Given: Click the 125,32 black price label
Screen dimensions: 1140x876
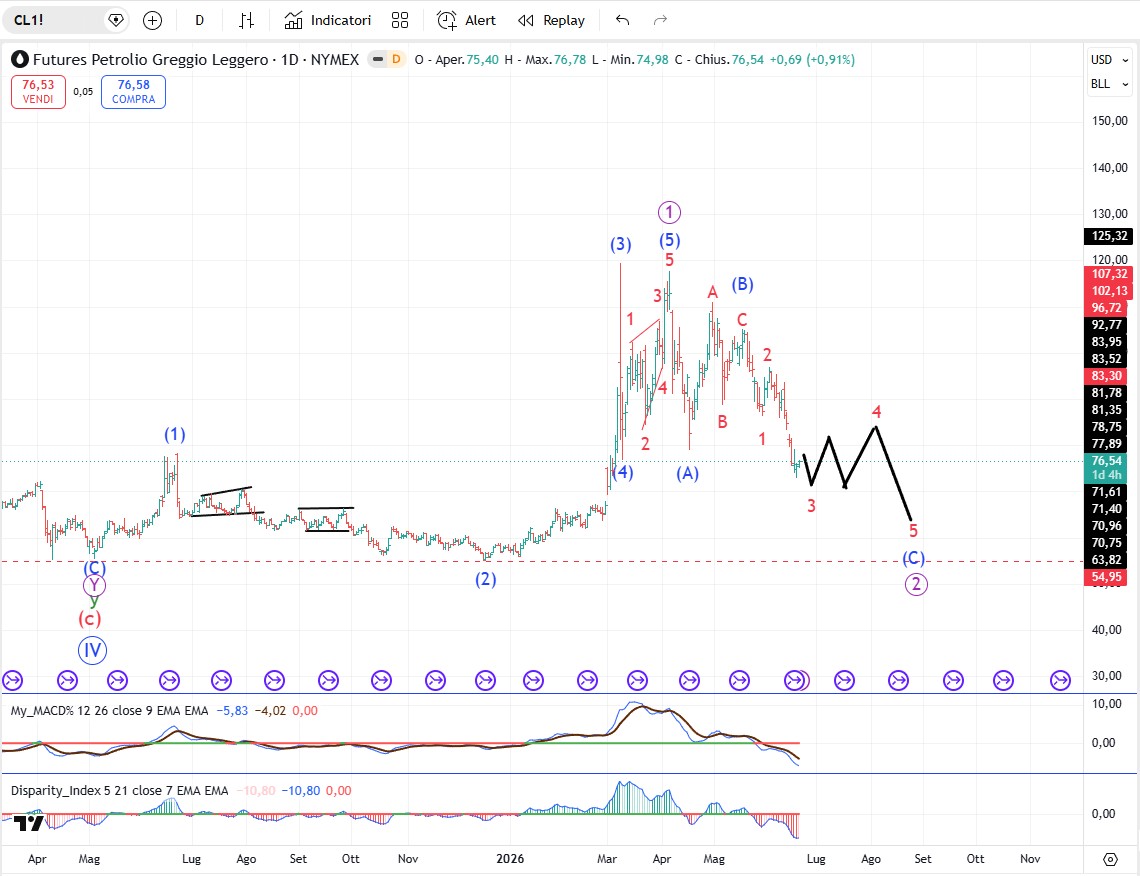Looking at the screenshot, I should 1109,236.
